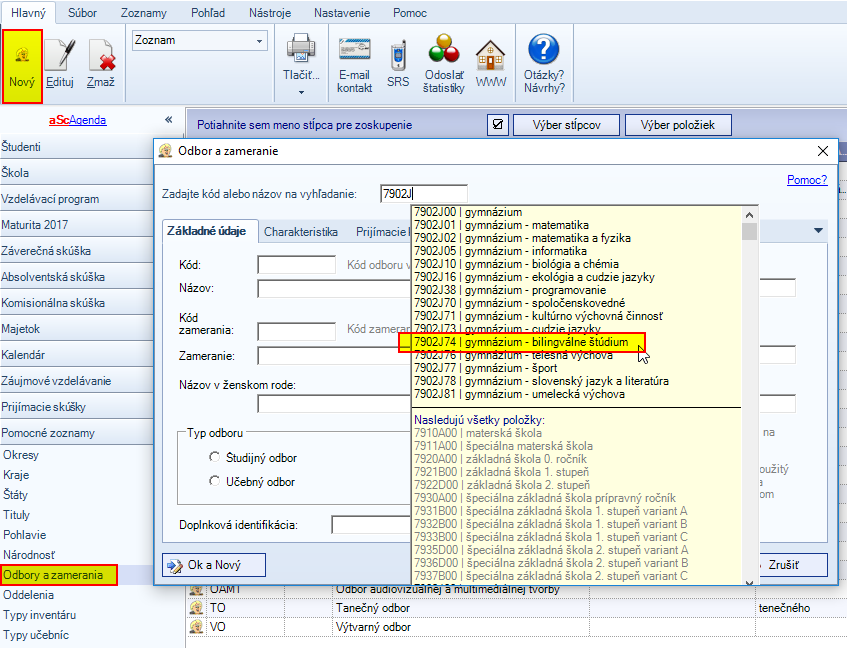Toggle the checkbox beside Výber stĺpcov
Image resolution: width=847 pixels, height=648 pixels.
click(497, 125)
